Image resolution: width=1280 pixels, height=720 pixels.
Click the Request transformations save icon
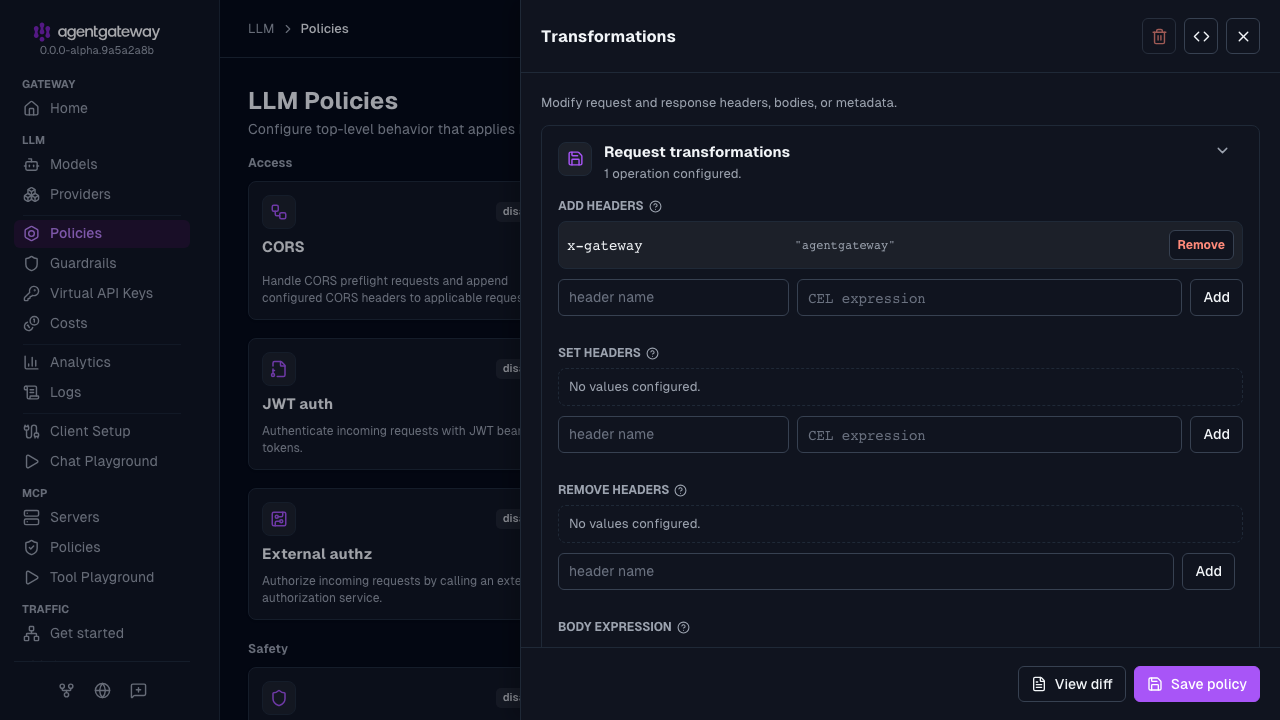pyautogui.click(x=575, y=158)
